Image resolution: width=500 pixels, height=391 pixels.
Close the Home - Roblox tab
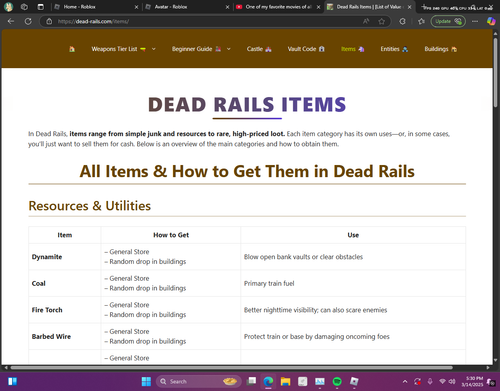[136, 7]
